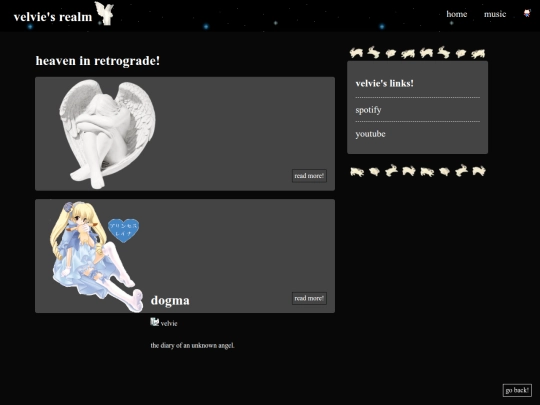Viewport: 540px width, 405px height.
Task: Click the text "the diary of an unknown angel."
Action: point(193,345)
